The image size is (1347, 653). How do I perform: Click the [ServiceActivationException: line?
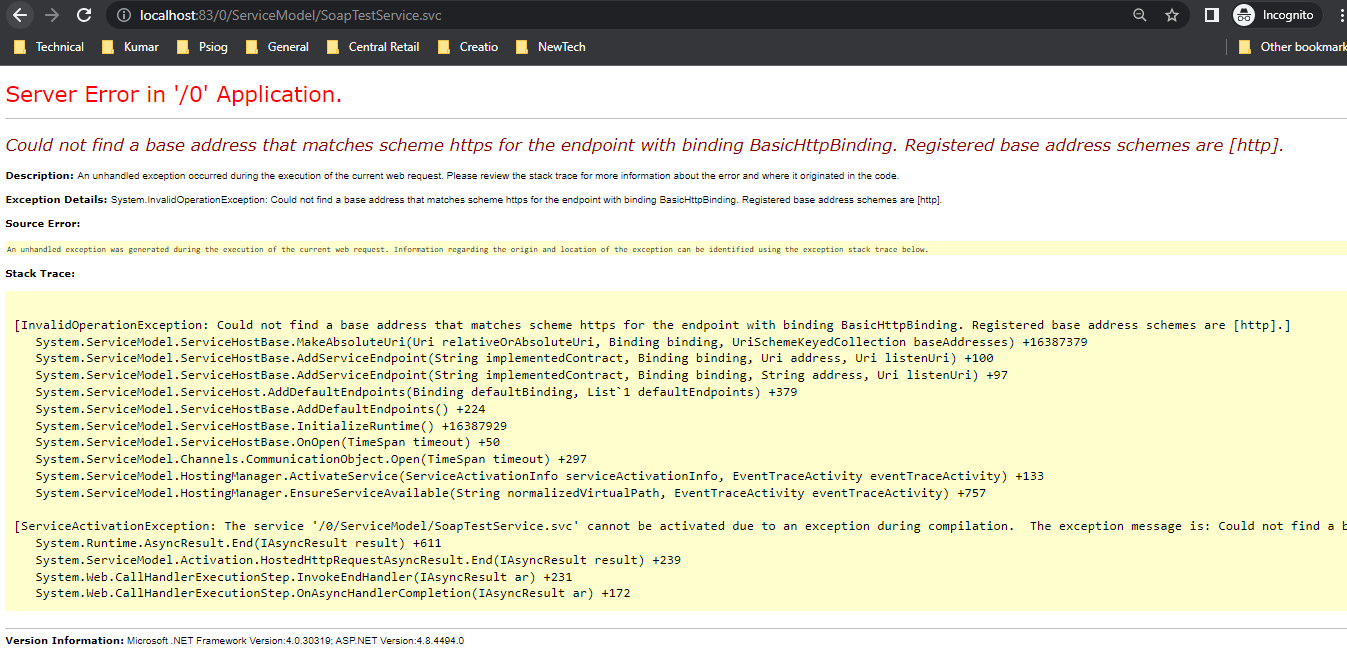click(680, 526)
